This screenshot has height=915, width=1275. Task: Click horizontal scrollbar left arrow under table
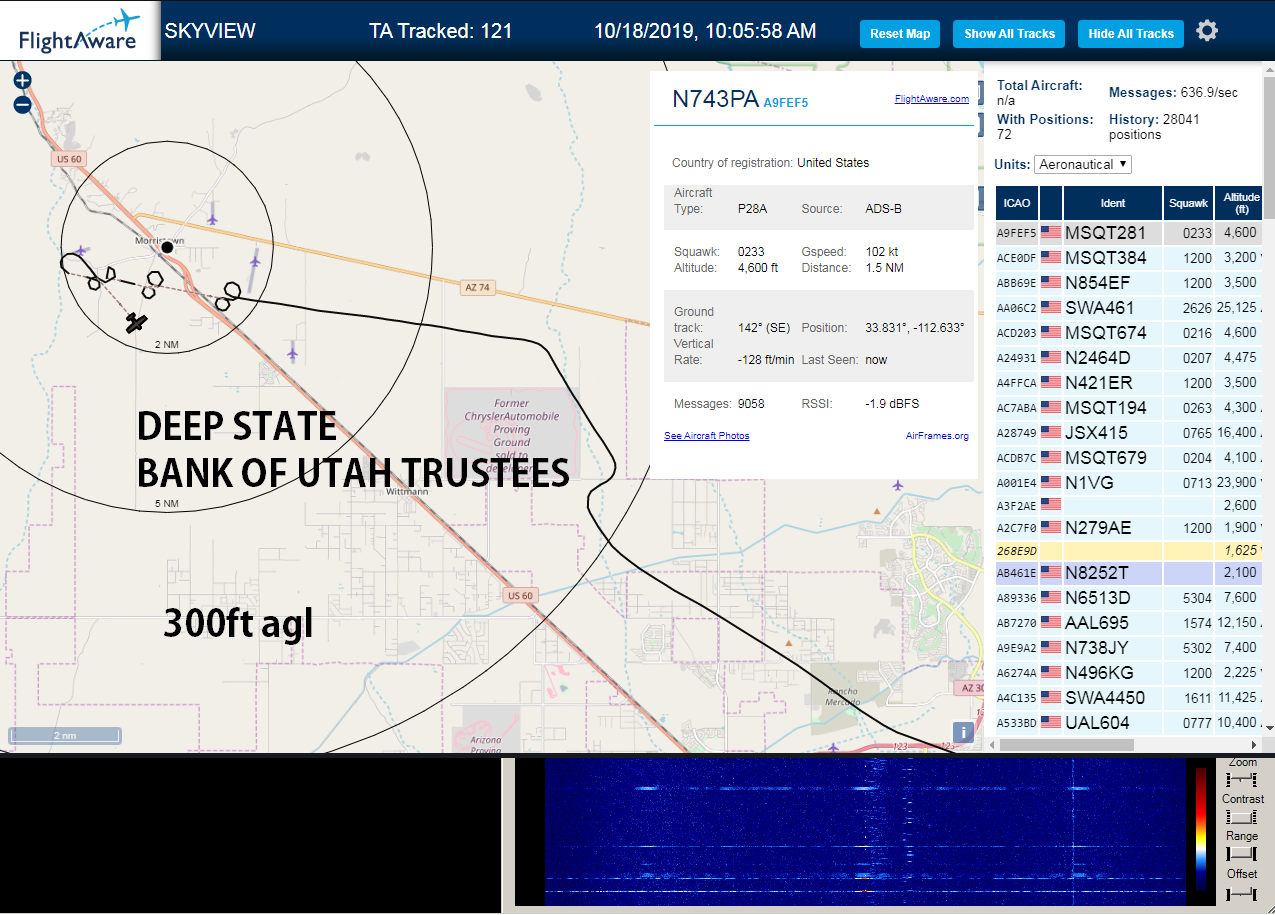coord(993,745)
